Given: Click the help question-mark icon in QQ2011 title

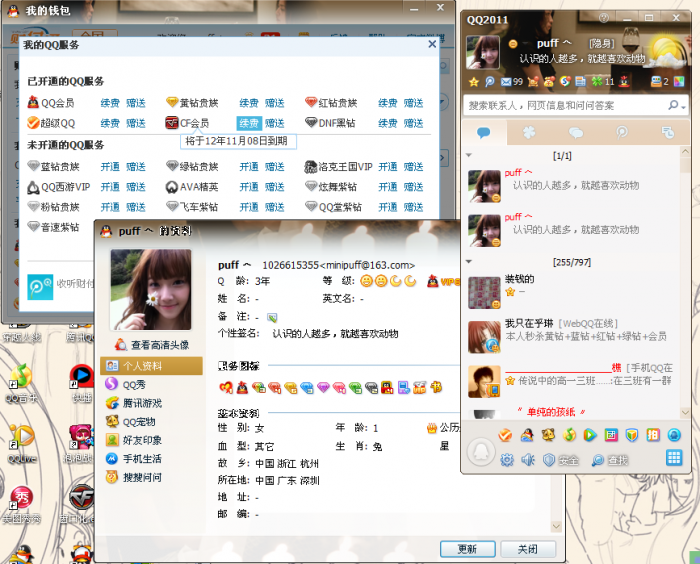Looking at the screenshot, I should pos(604,18).
